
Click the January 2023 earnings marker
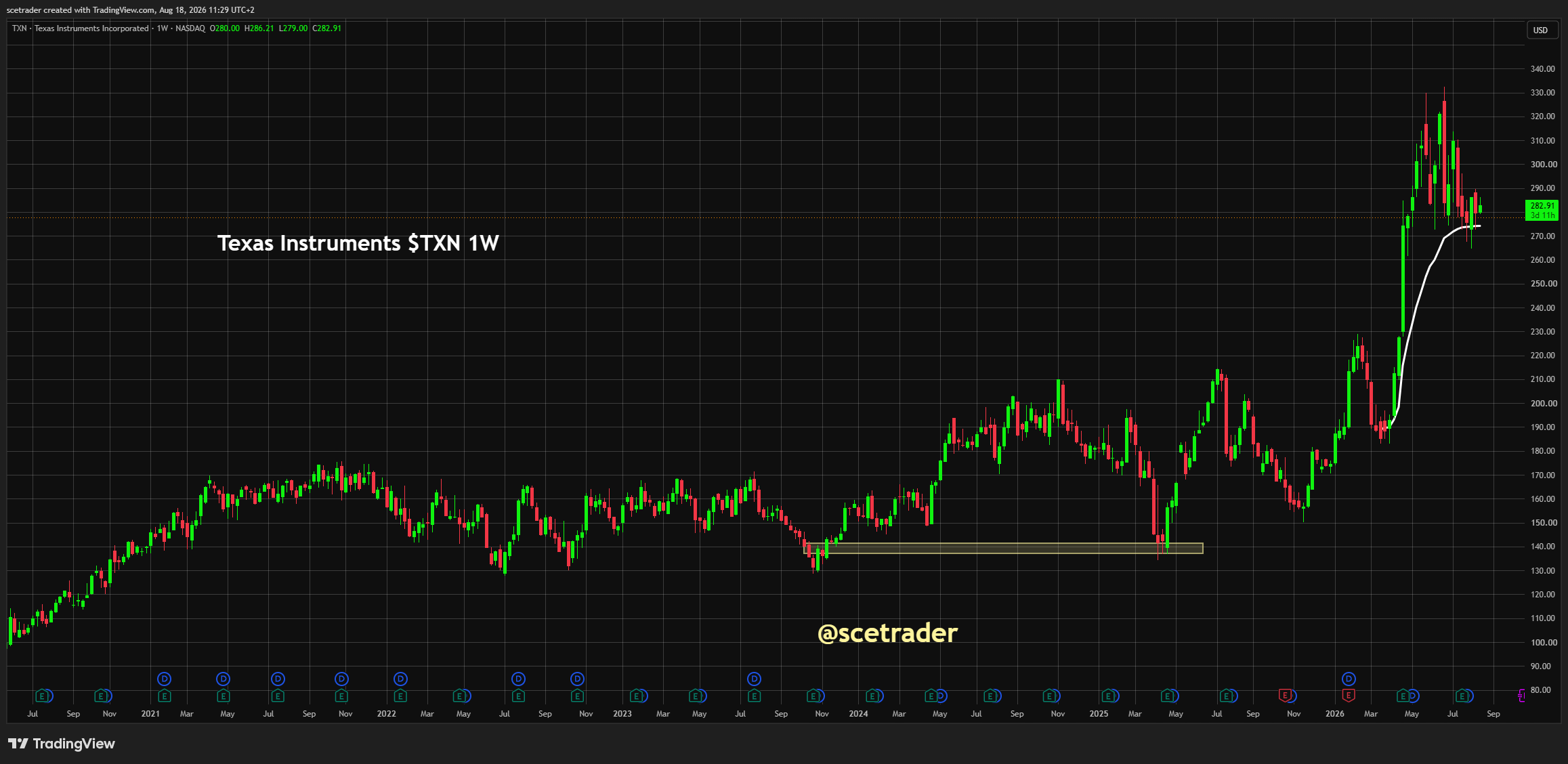(636, 696)
